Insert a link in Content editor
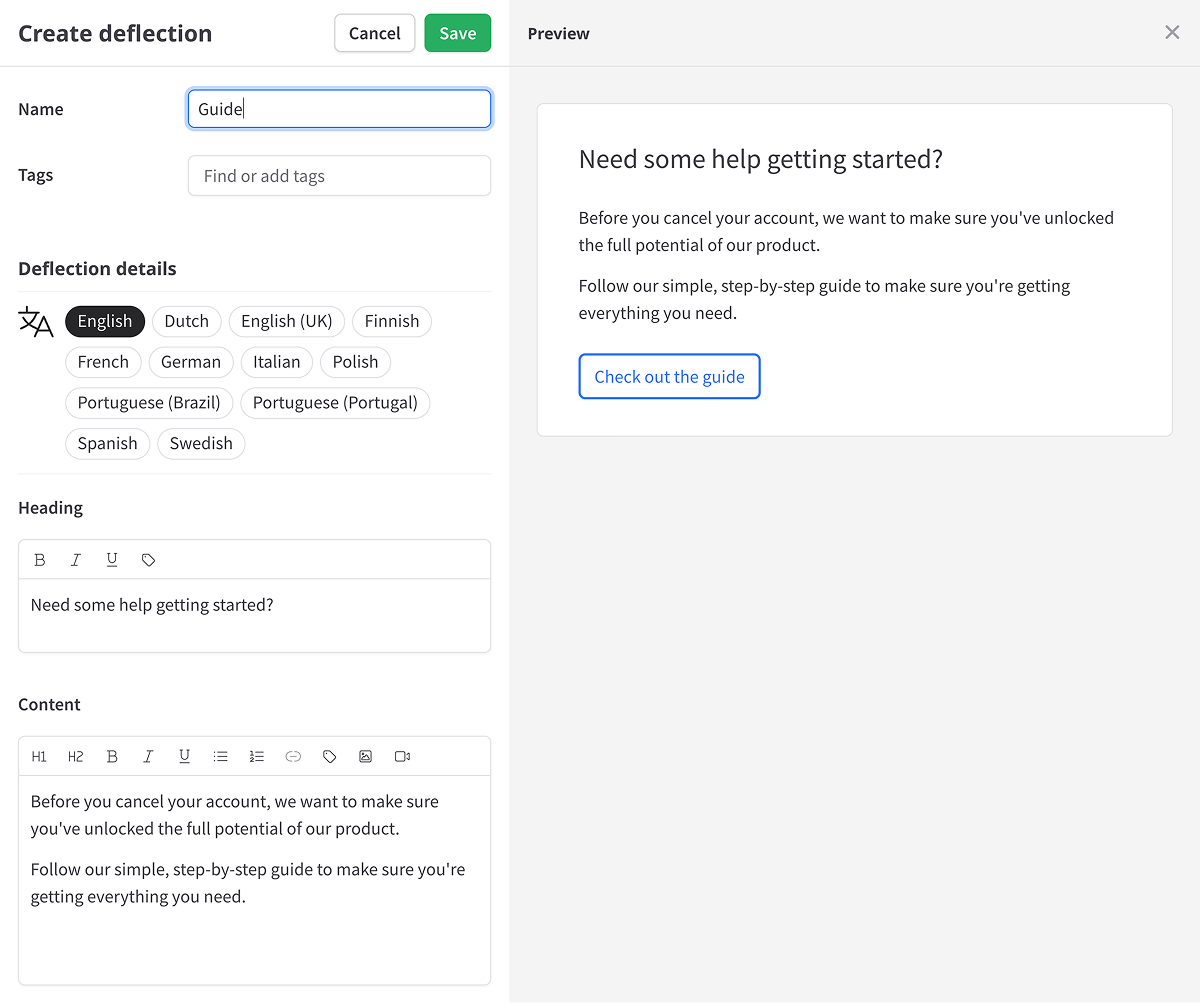This screenshot has width=1200, height=1003. pos(293,757)
